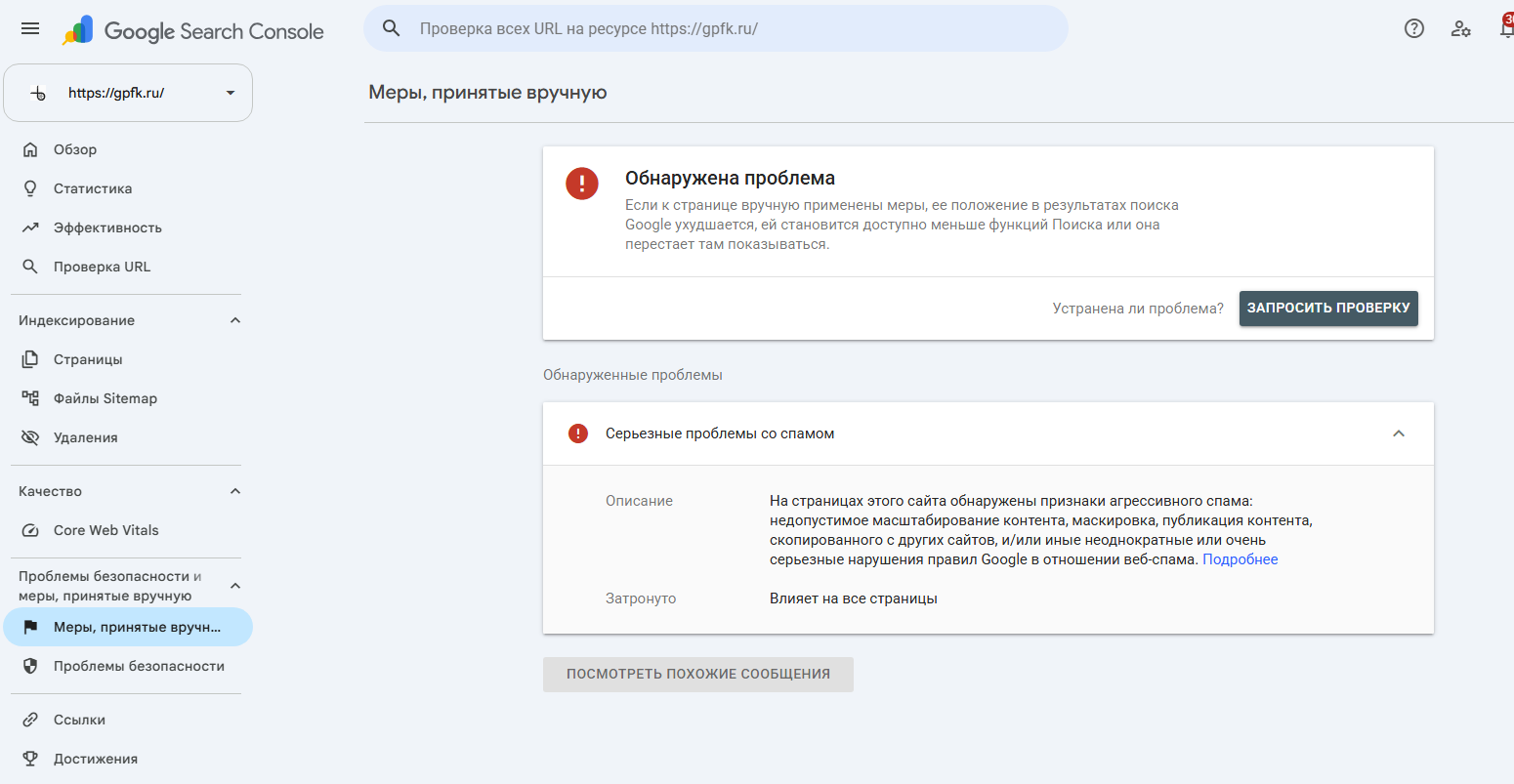Click the Удаления crossed-eye icon

coord(30,437)
